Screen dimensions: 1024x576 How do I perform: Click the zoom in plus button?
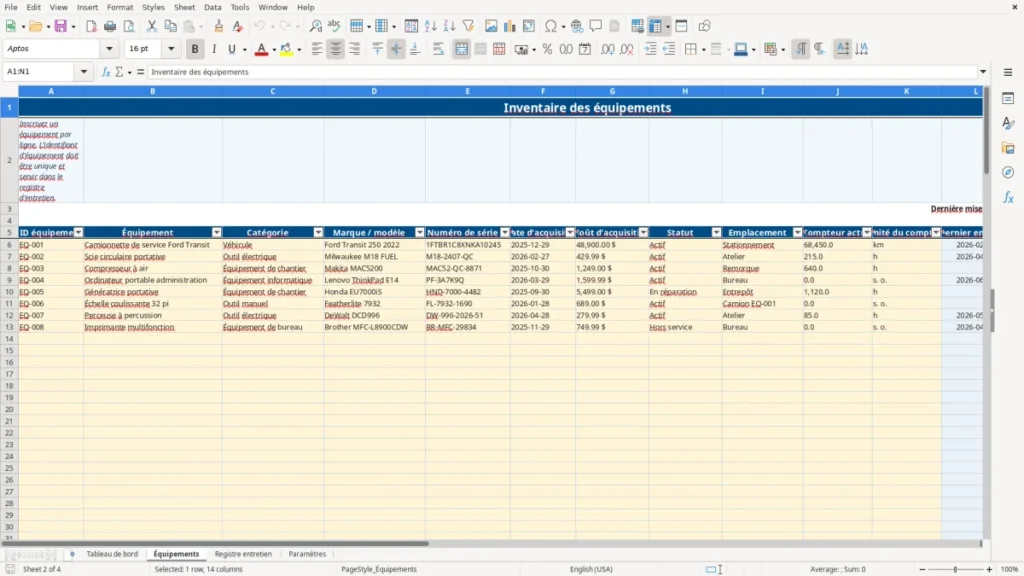click(989, 569)
